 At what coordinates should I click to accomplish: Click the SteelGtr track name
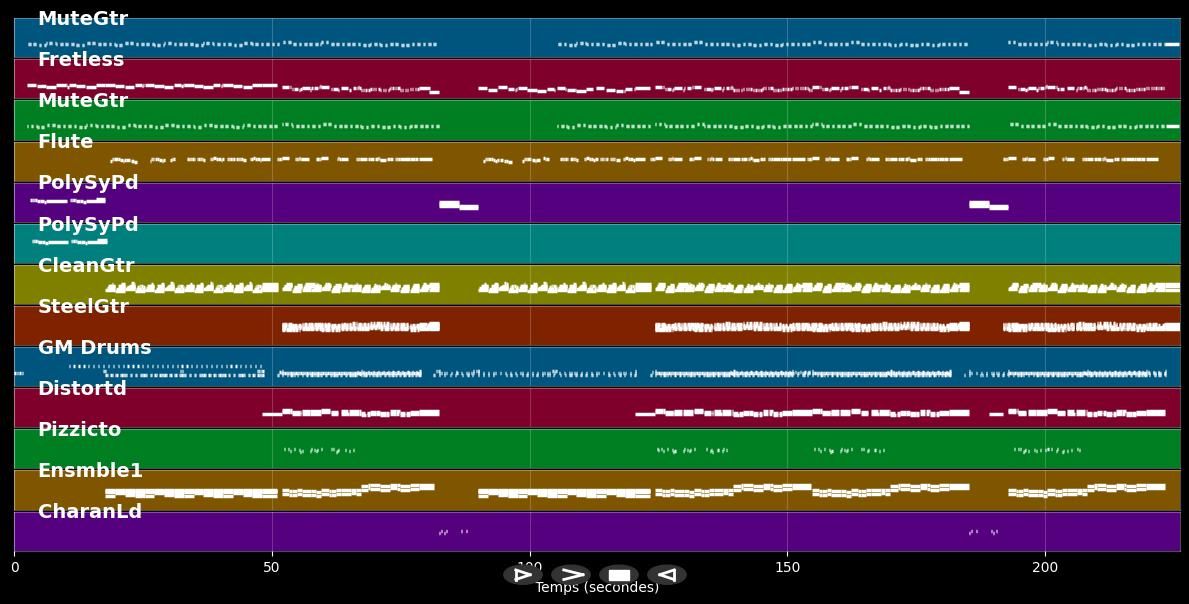click(x=83, y=307)
